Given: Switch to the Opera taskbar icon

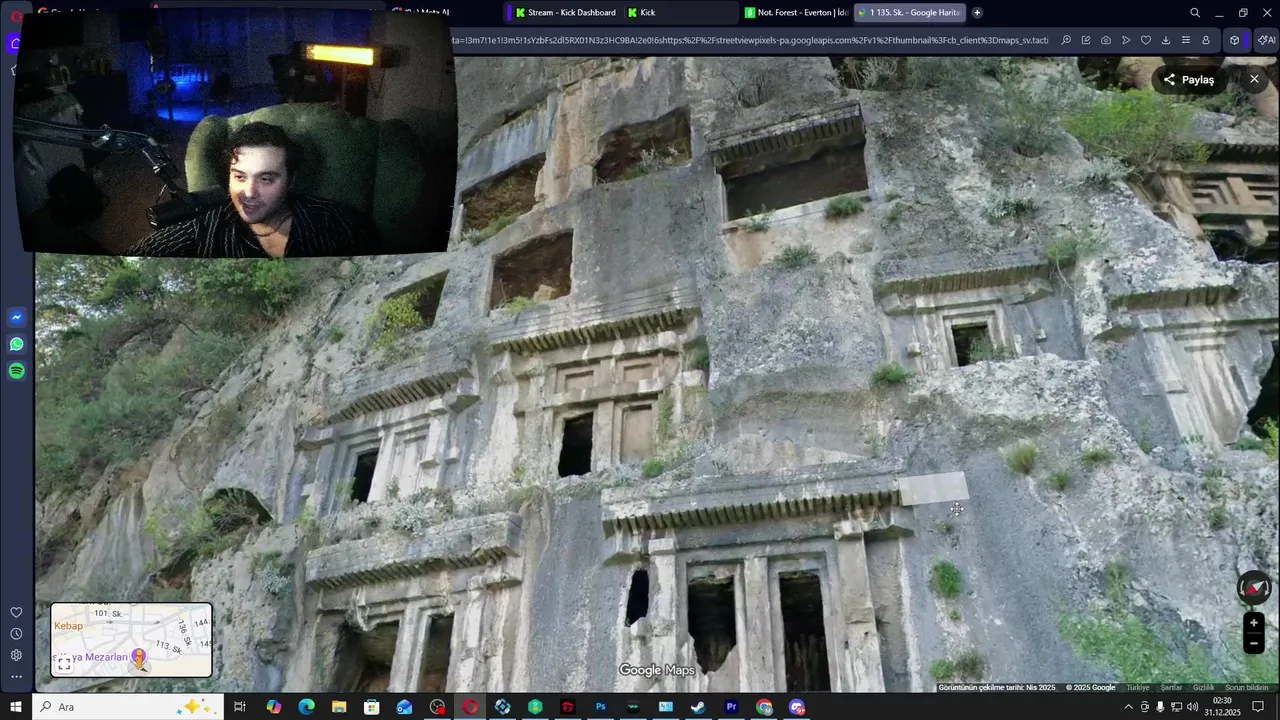Looking at the screenshot, I should pyautogui.click(x=470, y=707).
